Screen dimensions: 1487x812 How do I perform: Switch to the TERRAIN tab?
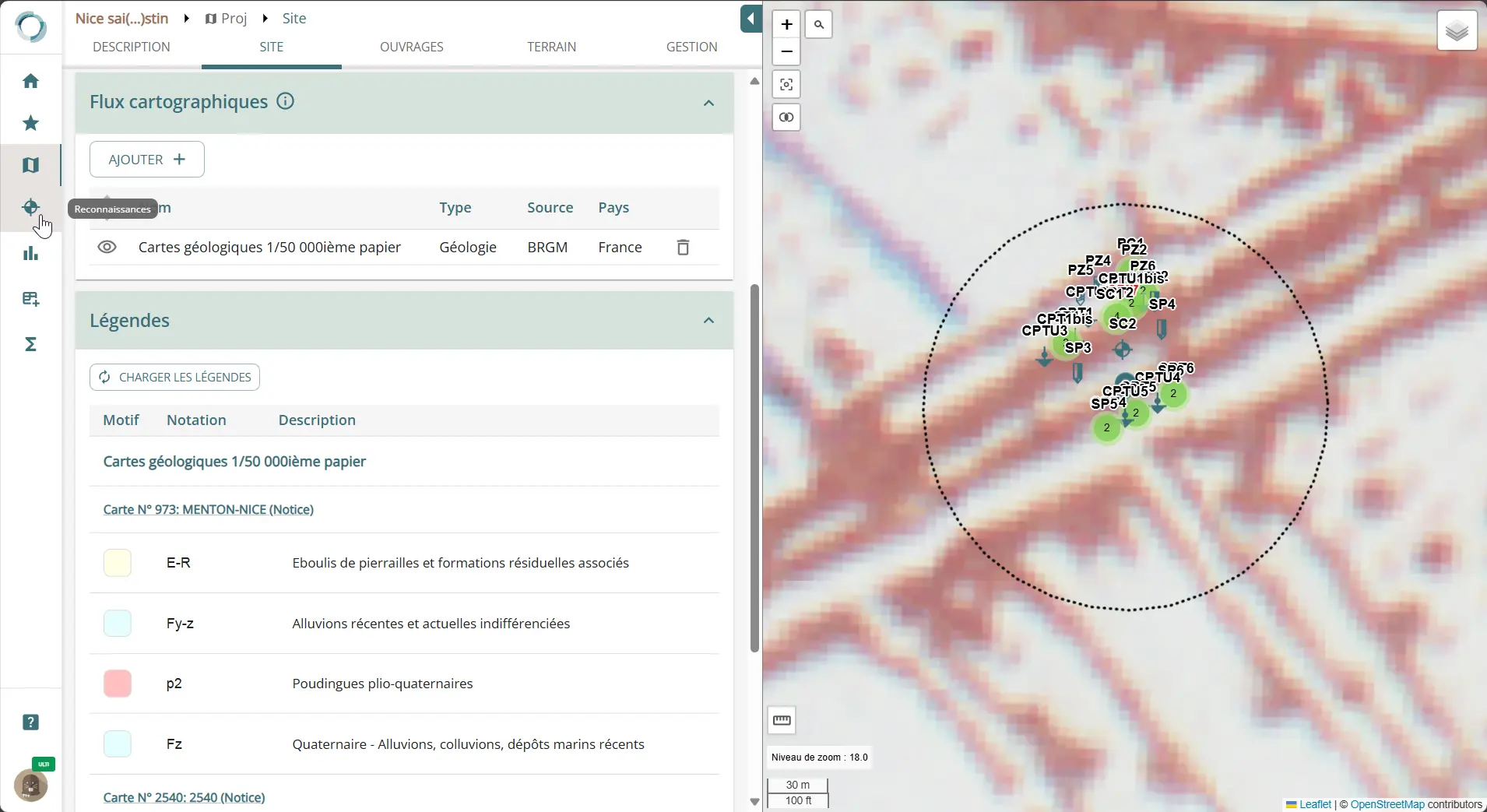pos(551,47)
